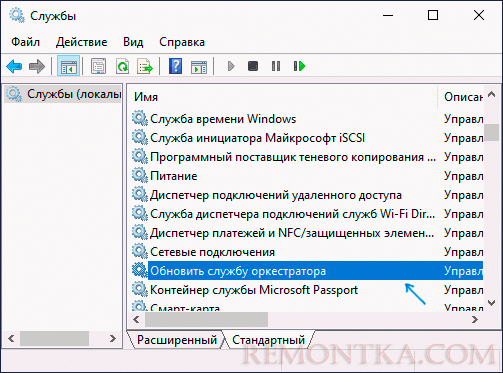
Task: Select Сетевые подключения service row
Action: point(307,252)
